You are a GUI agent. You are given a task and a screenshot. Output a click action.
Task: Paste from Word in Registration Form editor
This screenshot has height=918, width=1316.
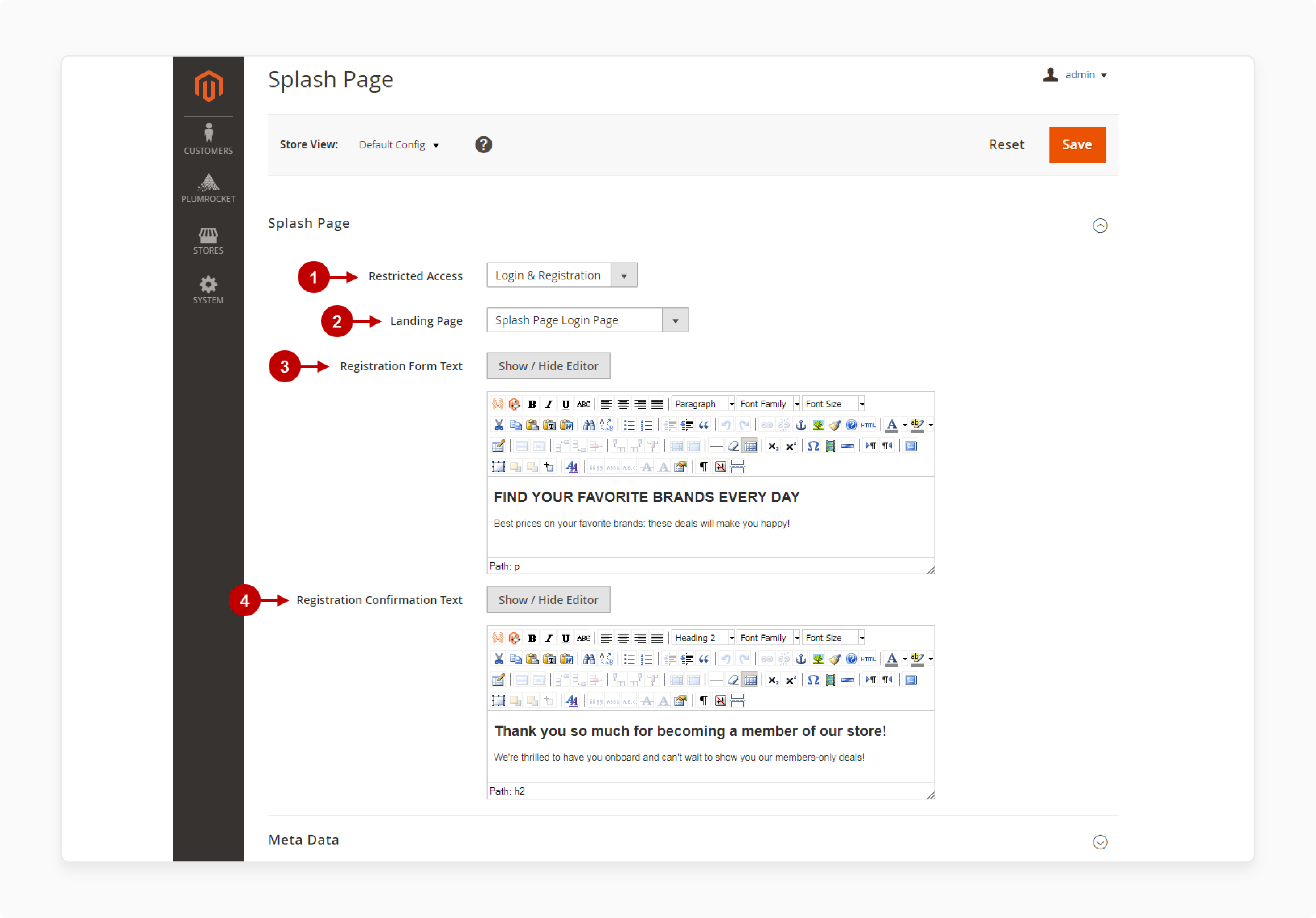[566, 425]
